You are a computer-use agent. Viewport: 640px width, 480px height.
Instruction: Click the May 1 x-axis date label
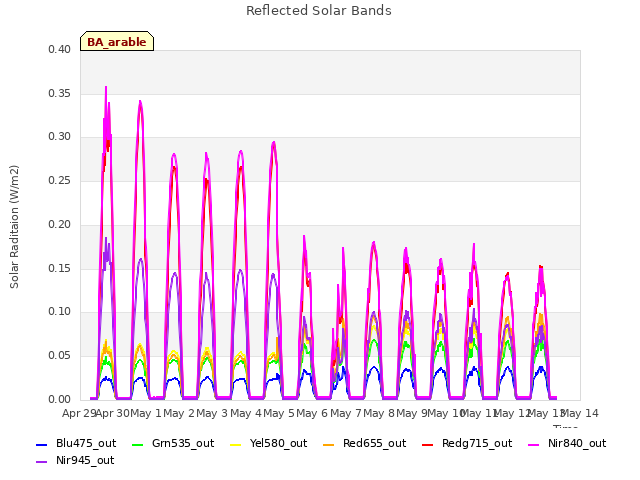click(x=147, y=414)
